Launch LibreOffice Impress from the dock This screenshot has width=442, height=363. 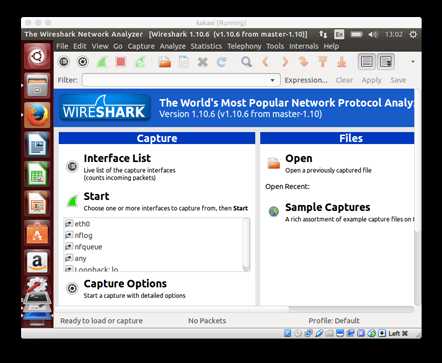pos(37,203)
